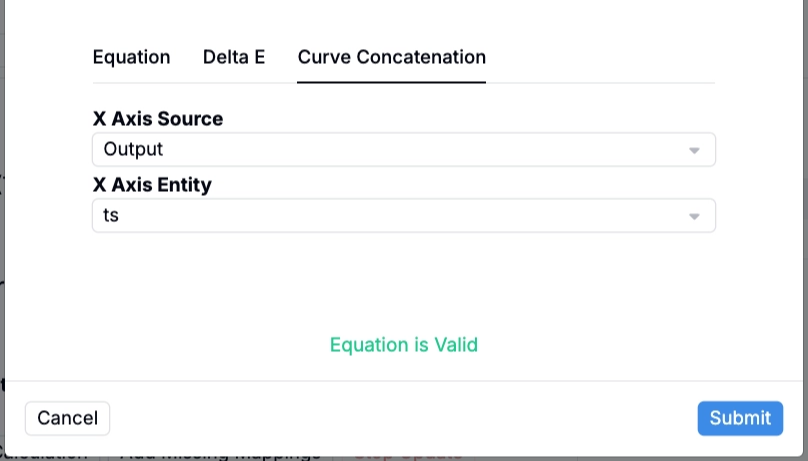Click the "Equation is Valid" status message

pyautogui.click(x=404, y=345)
